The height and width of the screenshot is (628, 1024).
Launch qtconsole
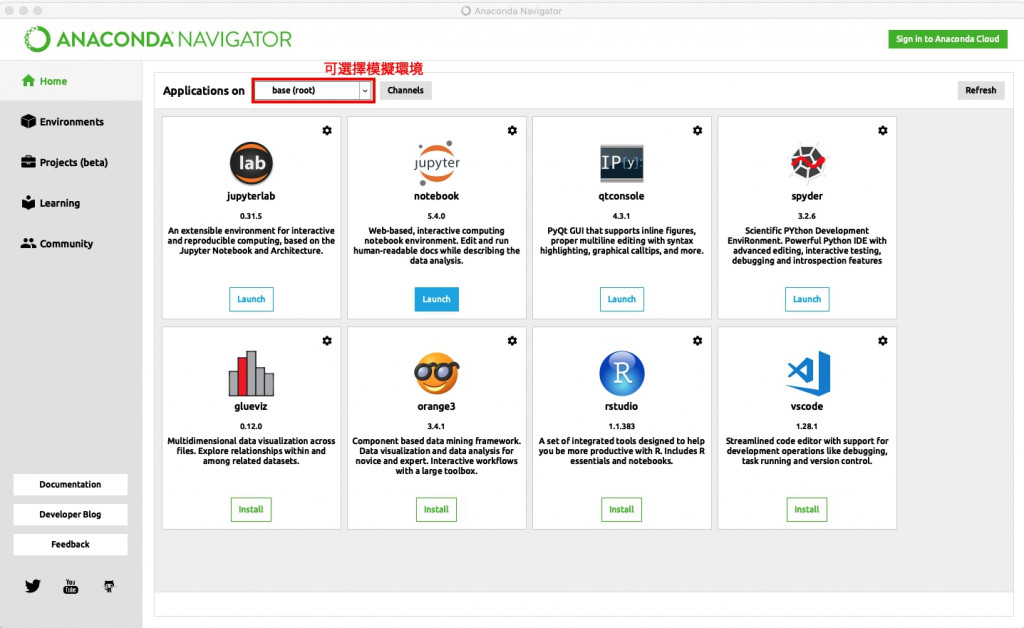click(622, 299)
